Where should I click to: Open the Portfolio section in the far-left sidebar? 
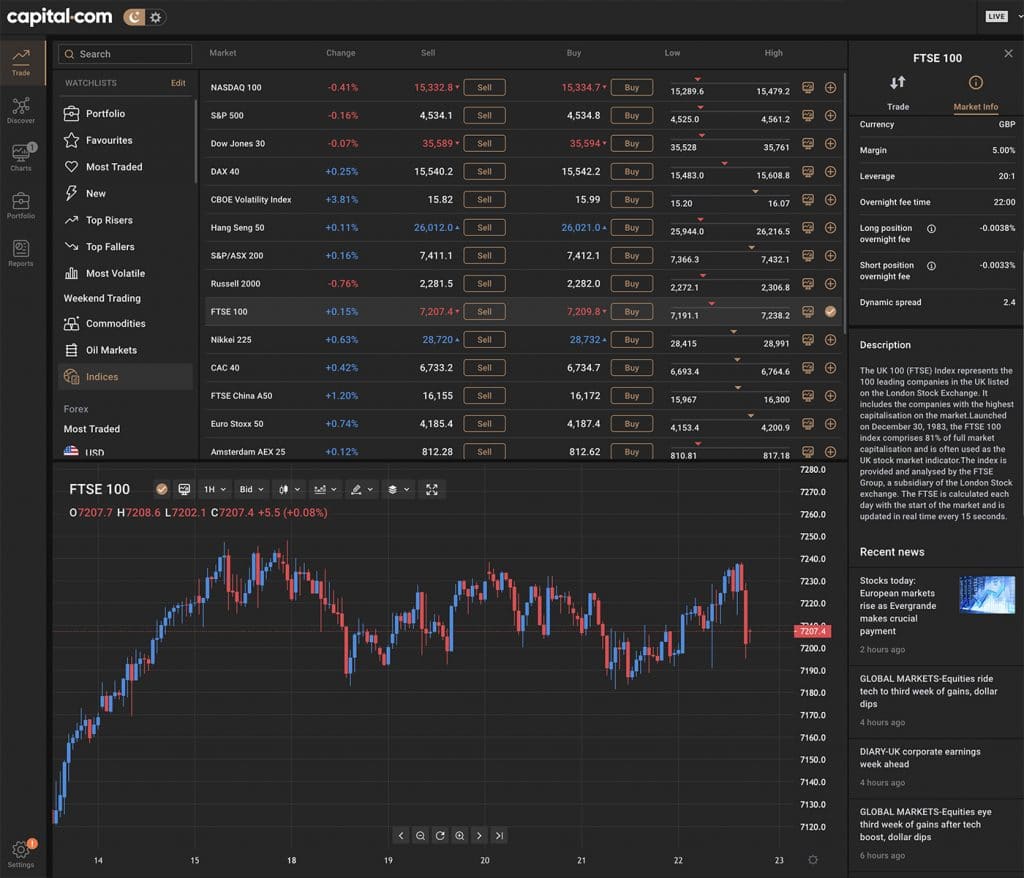[x=21, y=205]
